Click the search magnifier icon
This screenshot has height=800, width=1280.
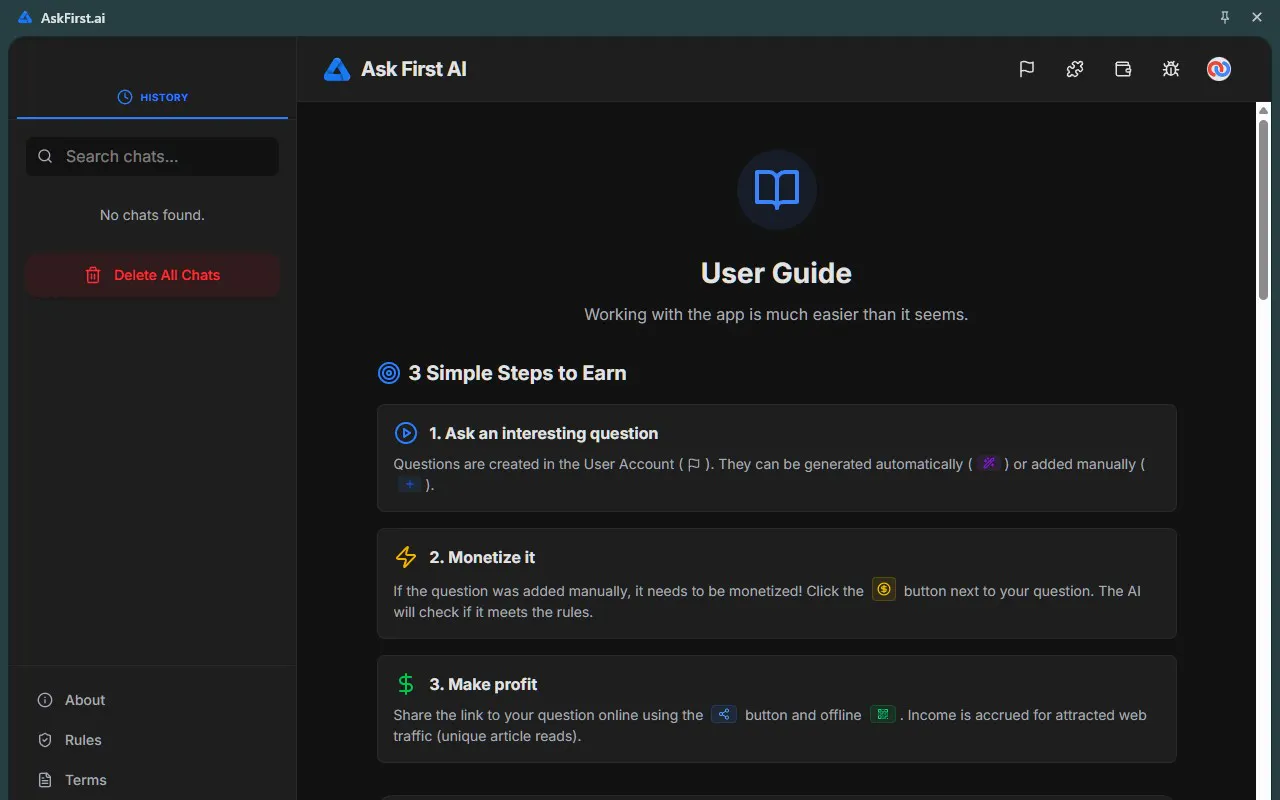pos(45,156)
